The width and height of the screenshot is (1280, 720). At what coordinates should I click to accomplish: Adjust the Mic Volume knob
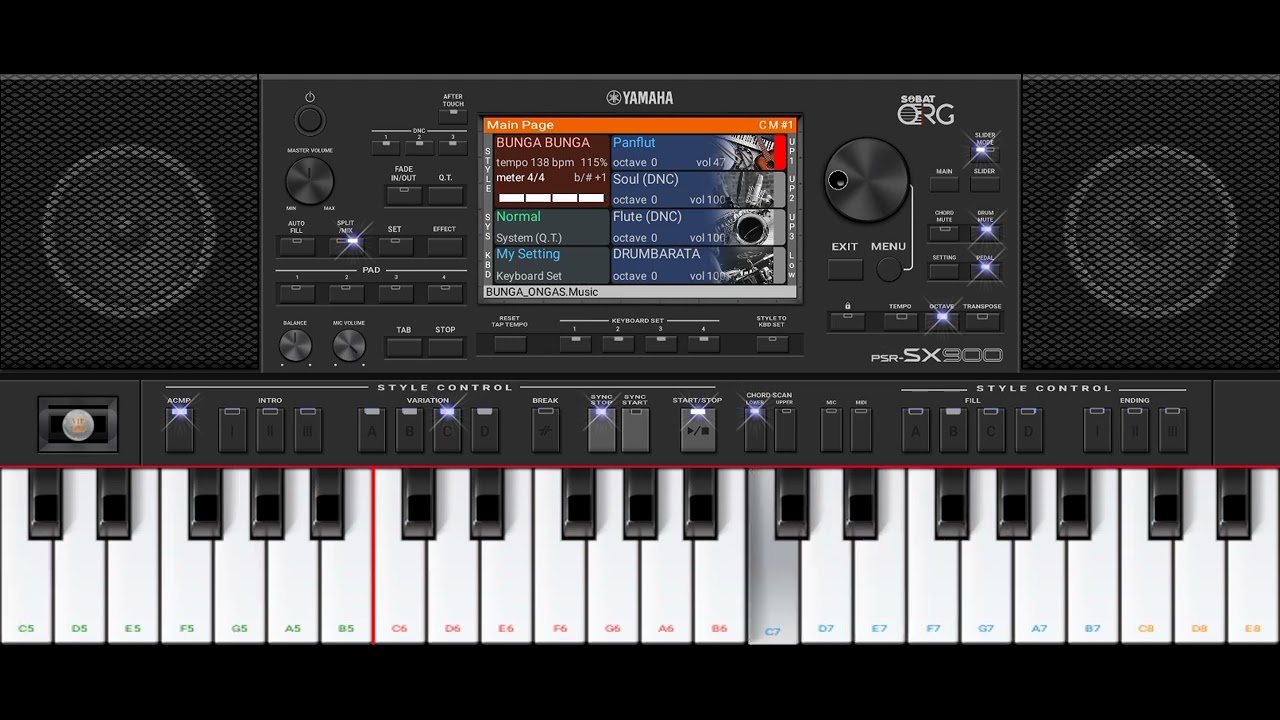(348, 346)
